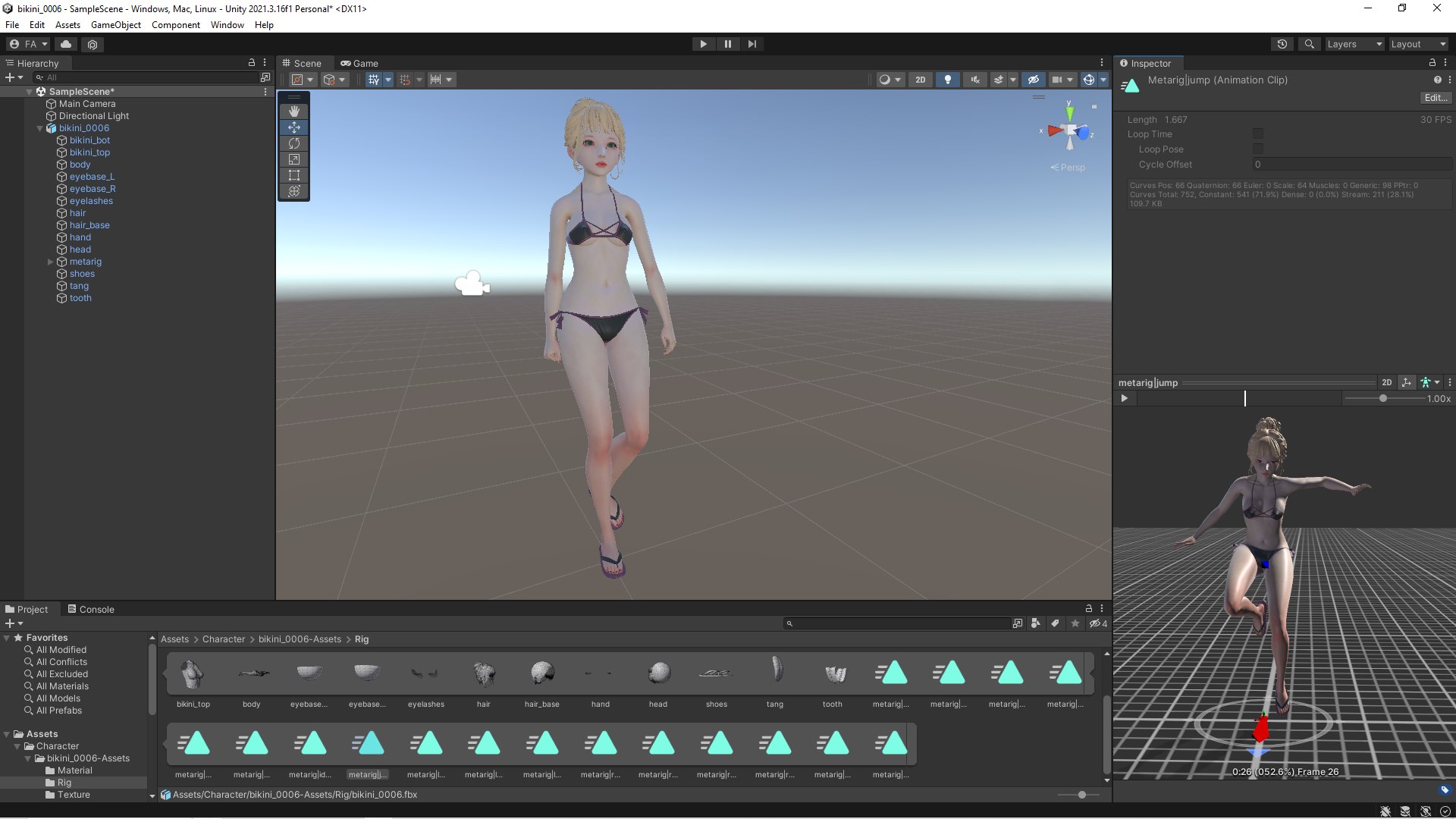Image resolution: width=1456 pixels, height=819 pixels.
Task: Select the Rect transform tool
Action: pyautogui.click(x=294, y=175)
